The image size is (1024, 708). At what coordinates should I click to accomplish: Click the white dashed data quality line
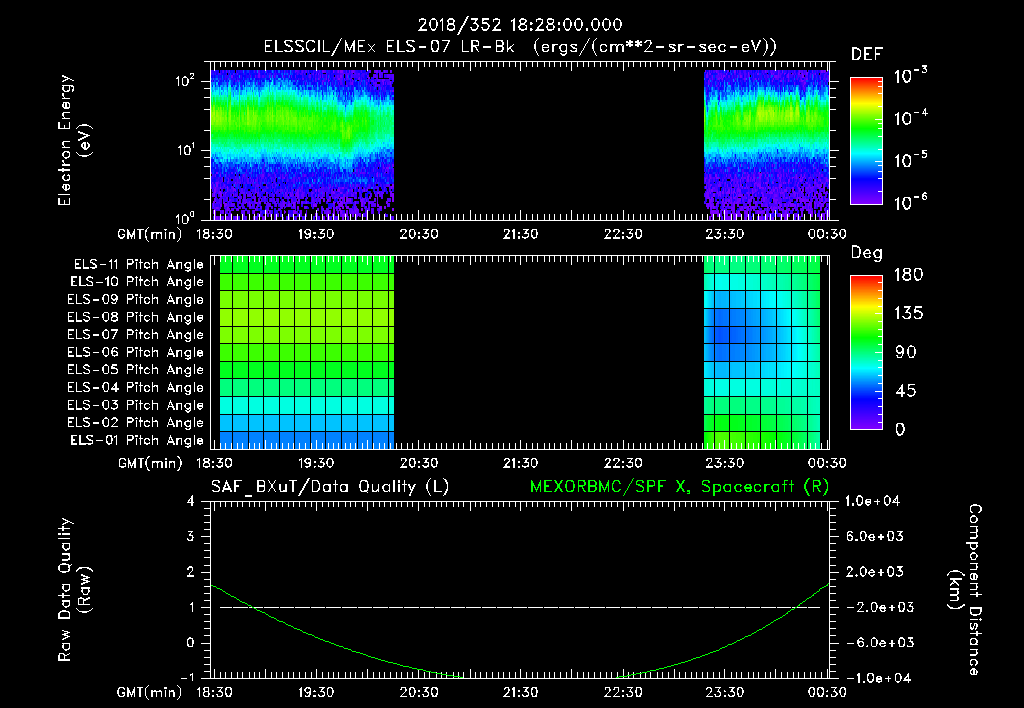[520, 607]
